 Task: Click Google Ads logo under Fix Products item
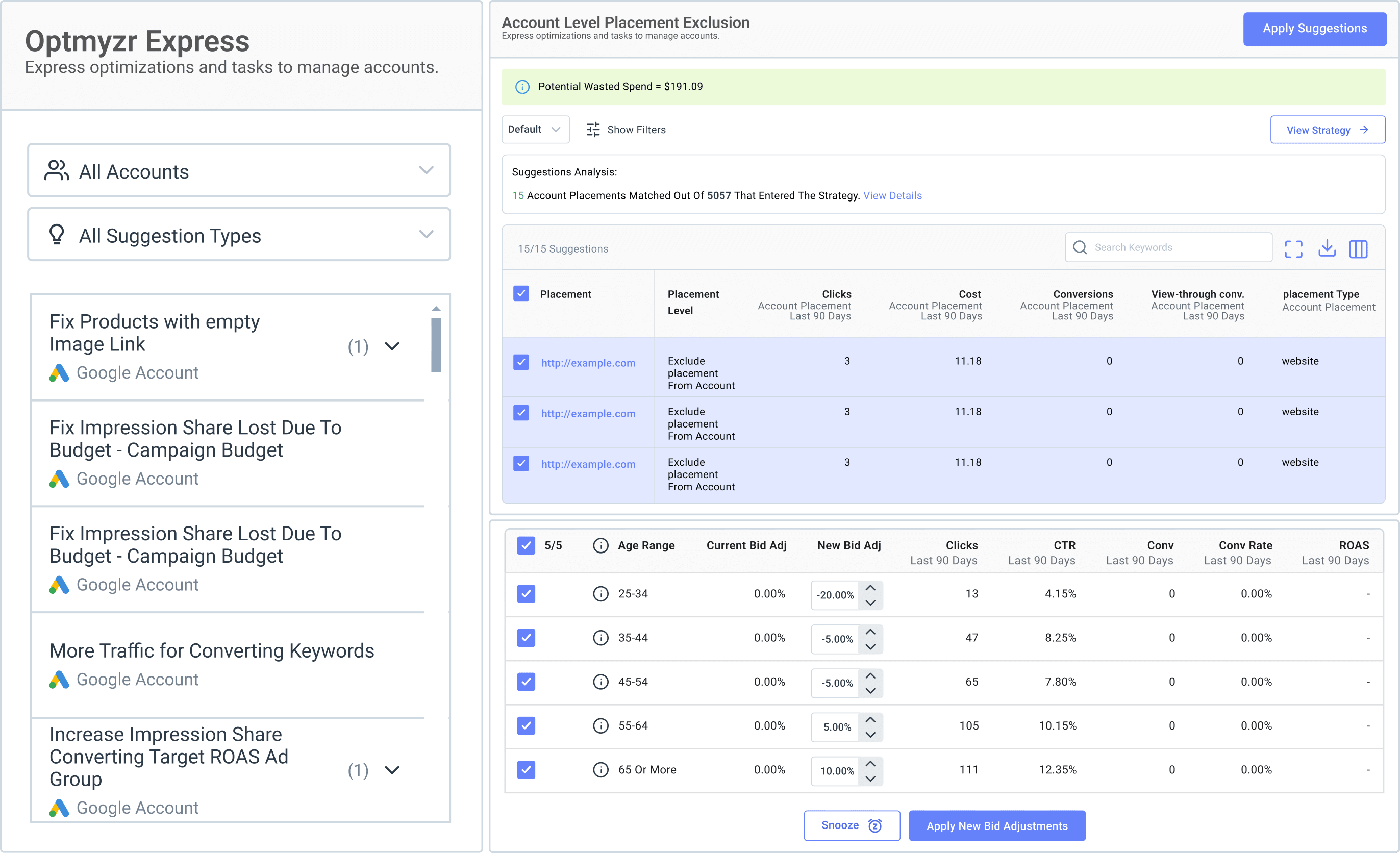coord(59,372)
